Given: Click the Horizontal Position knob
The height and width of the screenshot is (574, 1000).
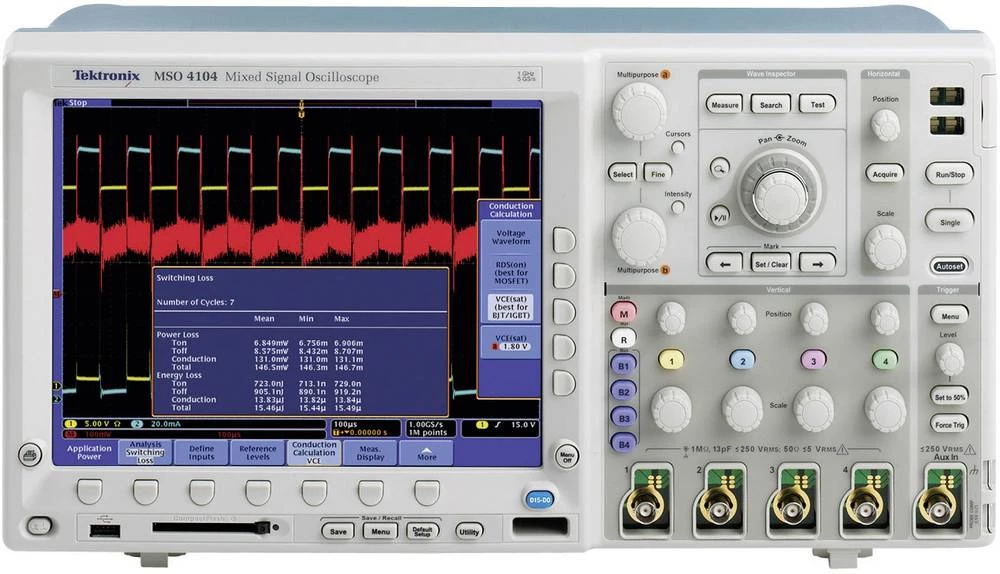Looking at the screenshot, I should (x=885, y=124).
